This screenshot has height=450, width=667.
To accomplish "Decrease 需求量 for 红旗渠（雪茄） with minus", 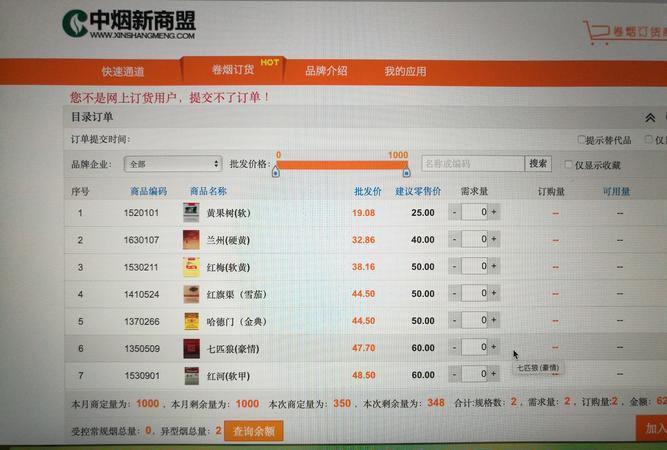I will [454, 293].
